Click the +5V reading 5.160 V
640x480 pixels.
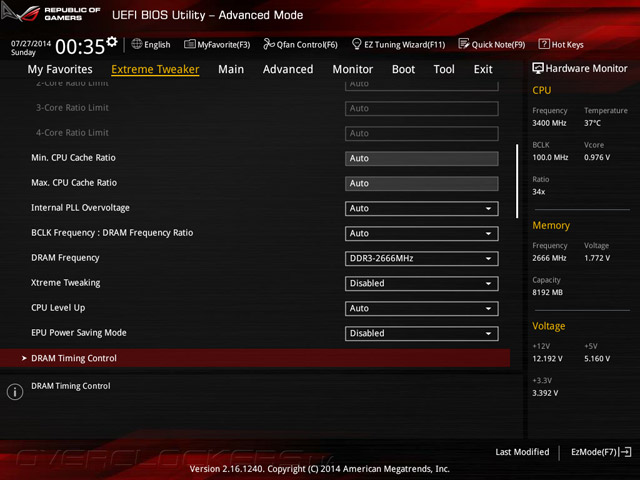click(597, 358)
